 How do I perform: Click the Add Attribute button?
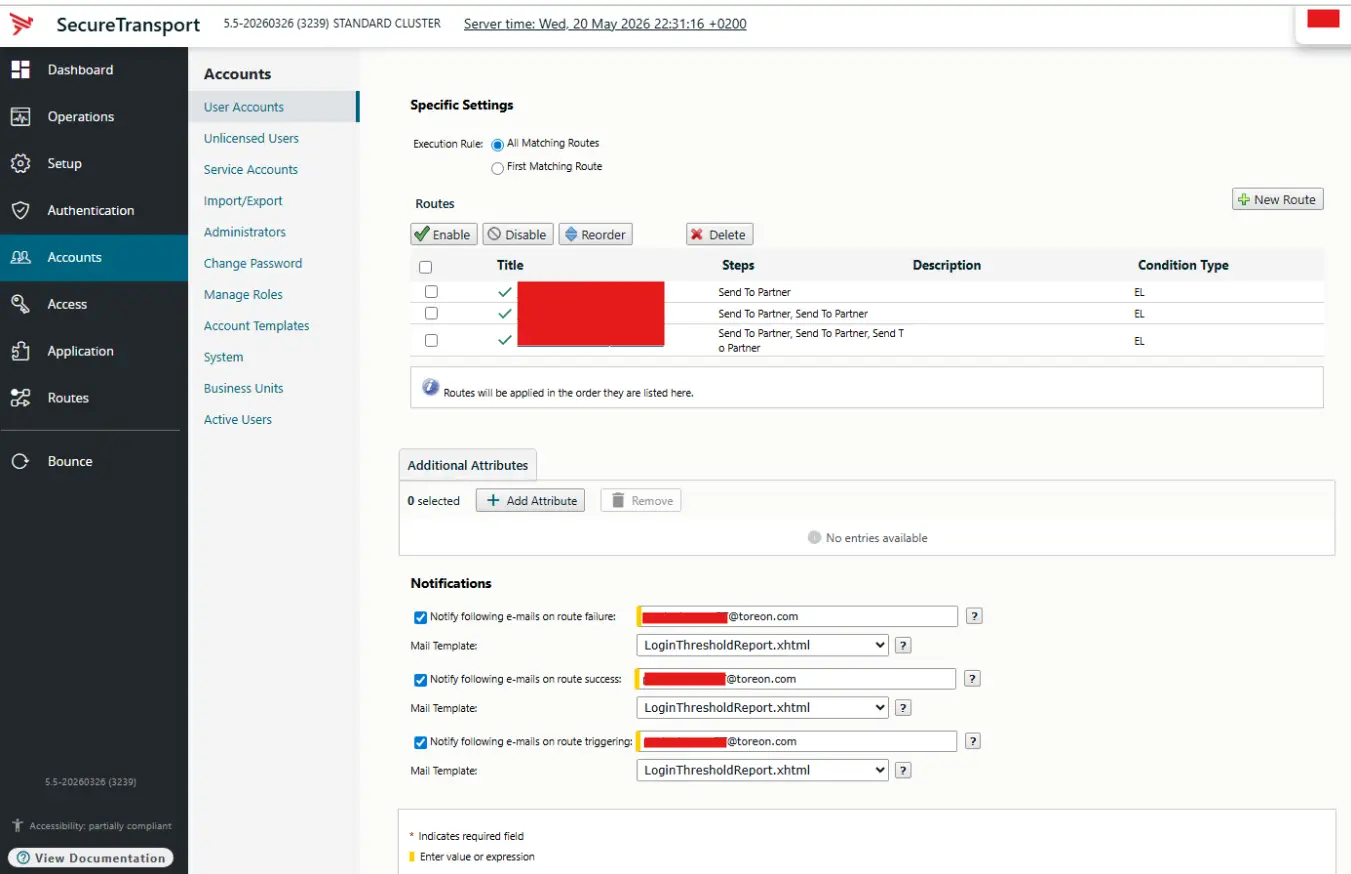point(530,500)
